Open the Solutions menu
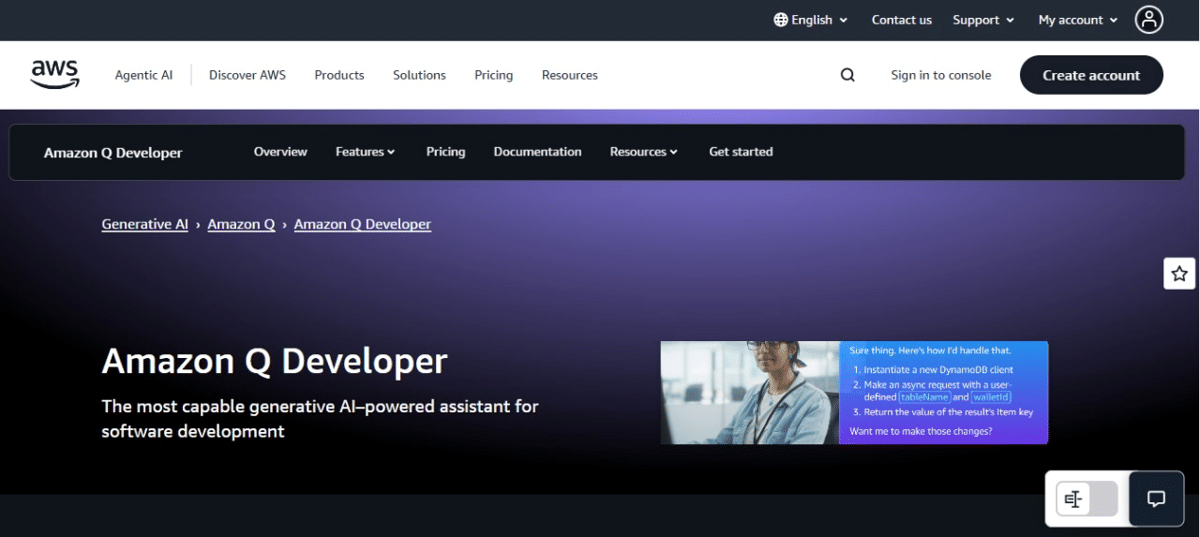The image size is (1200, 537). tap(419, 75)
